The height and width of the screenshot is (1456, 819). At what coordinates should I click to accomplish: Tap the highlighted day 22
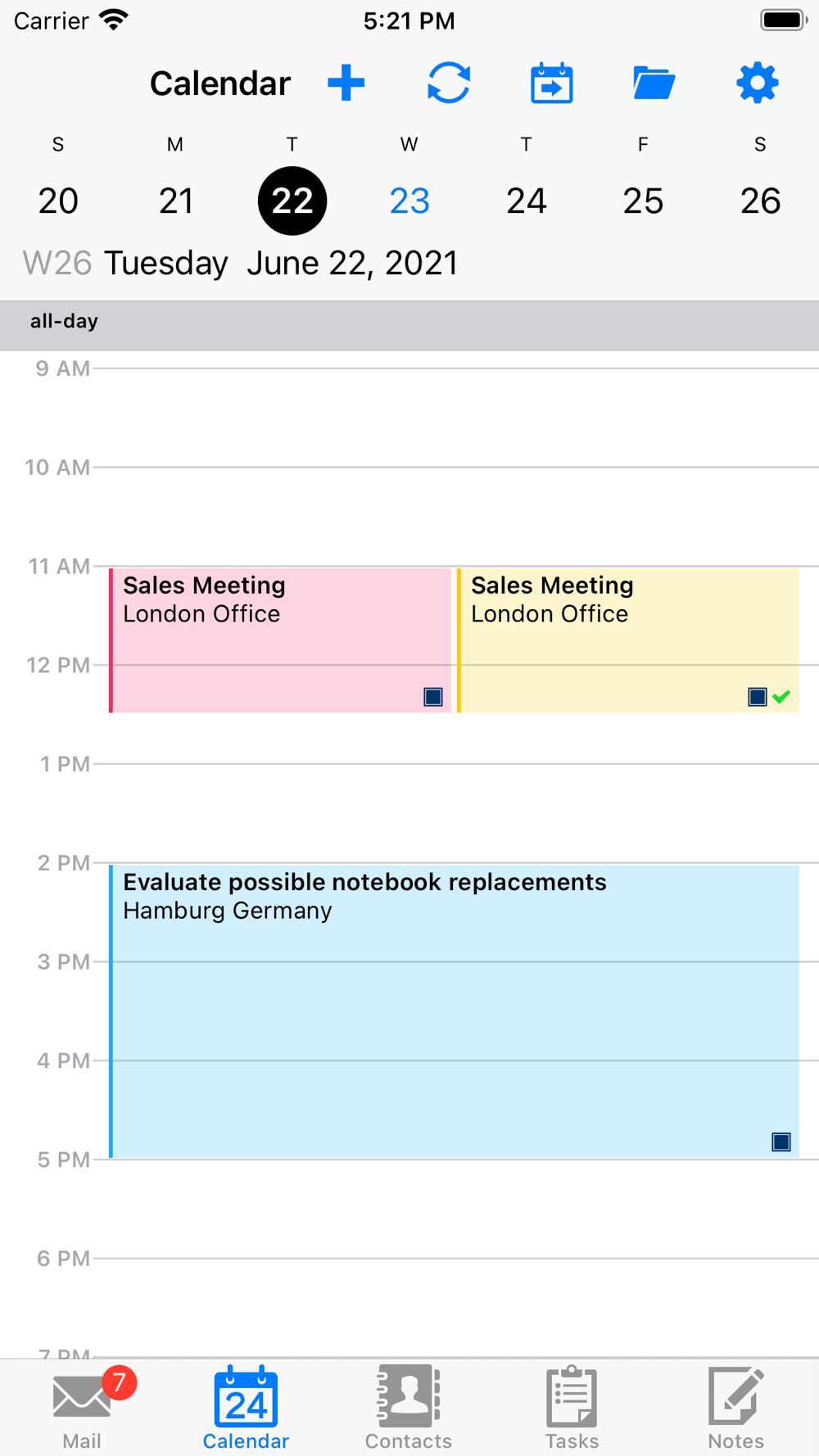point(292,201)
